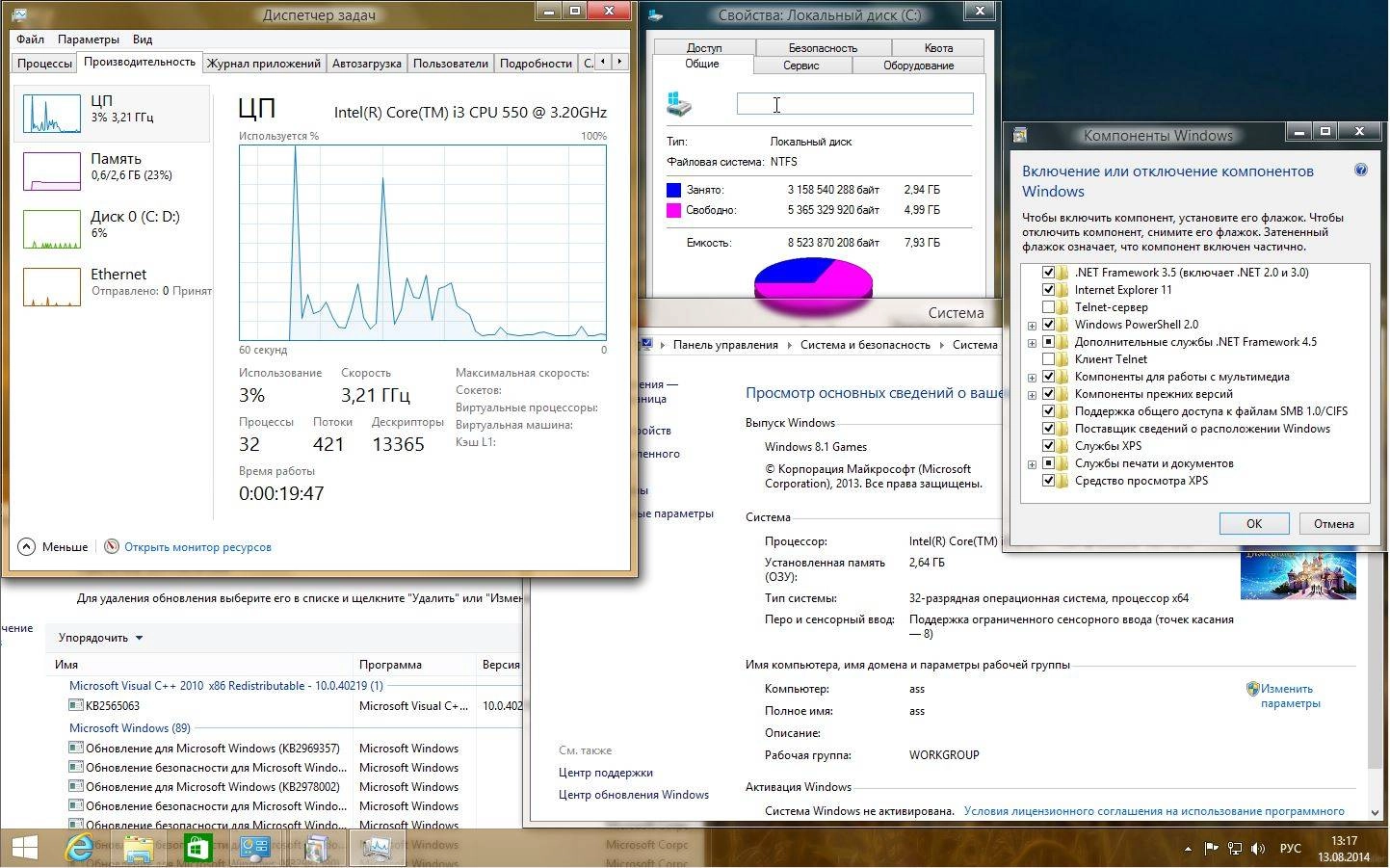
Task: Expand Службы печати и документов node
Action: [1032, 464]
